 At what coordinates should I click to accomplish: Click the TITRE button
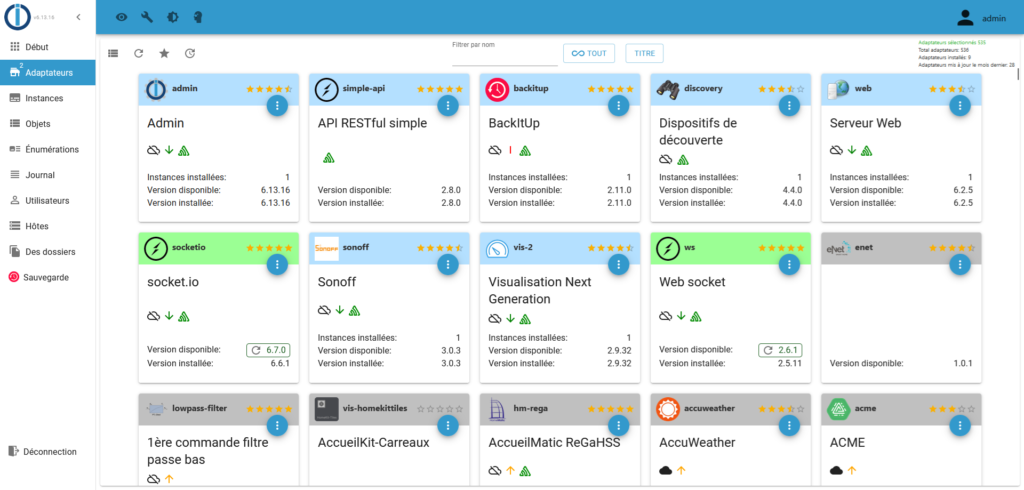[645, 54]
